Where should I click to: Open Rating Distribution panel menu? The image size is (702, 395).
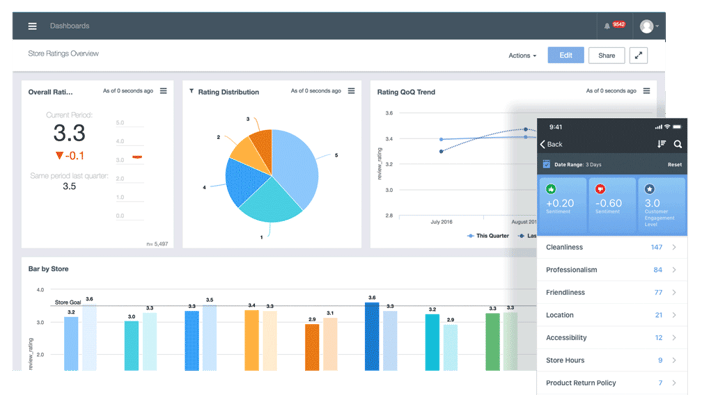tap(351, 91)
